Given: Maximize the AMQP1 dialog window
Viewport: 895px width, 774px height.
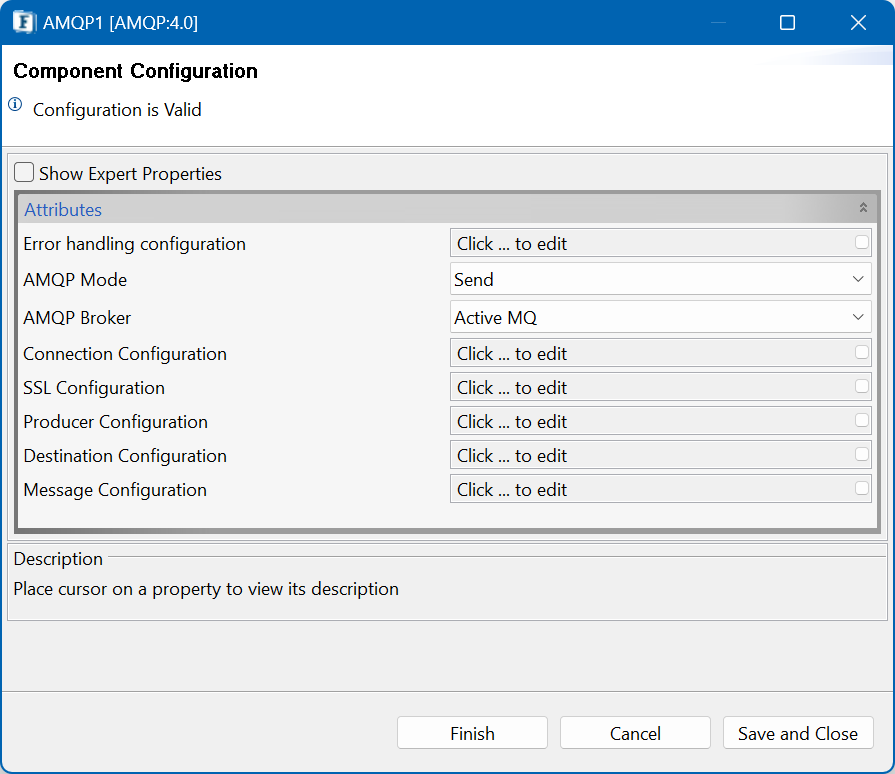Looking at the screenshot, I should [787, 23].
